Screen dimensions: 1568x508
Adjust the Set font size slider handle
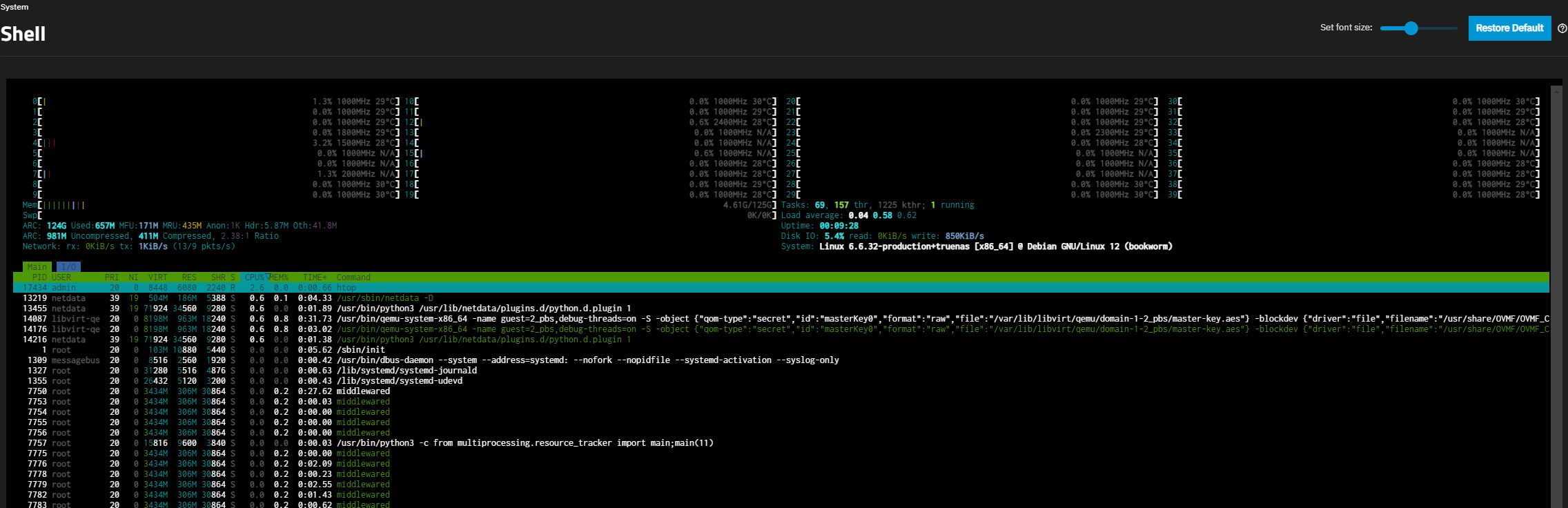click(1411, 28)
